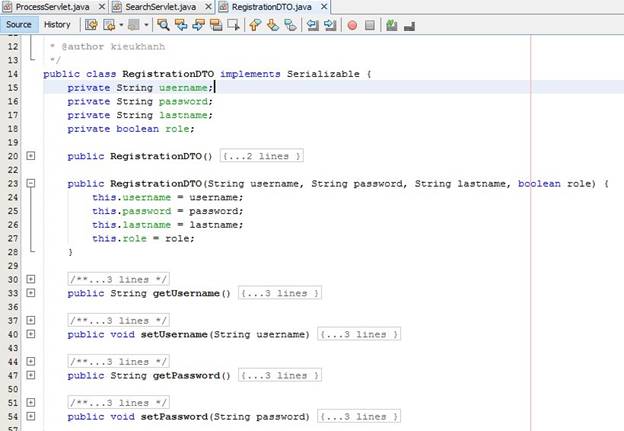Viewport: 624px width, 431px height.
Task: Go to the next bookmark
Action: [x=273, y=25]
